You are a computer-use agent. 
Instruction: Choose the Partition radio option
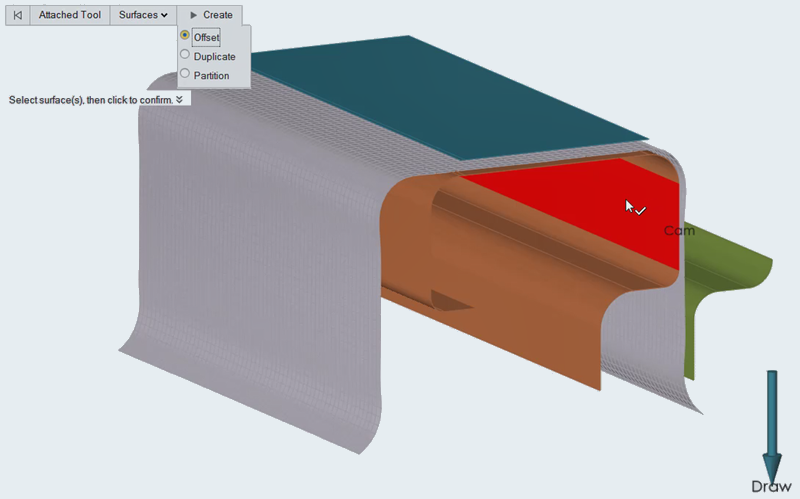(185, 75)
